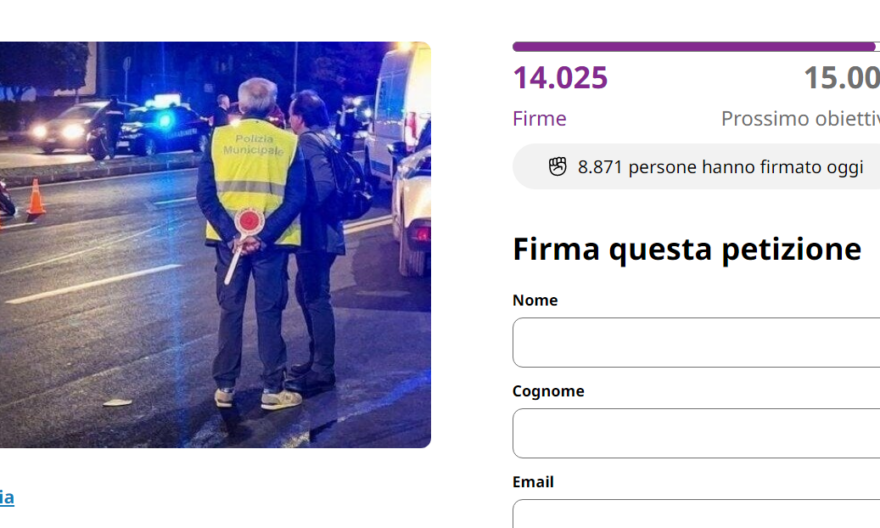Click the purple signature progress bar
880x528 pixels.
(x=696, y=47)
